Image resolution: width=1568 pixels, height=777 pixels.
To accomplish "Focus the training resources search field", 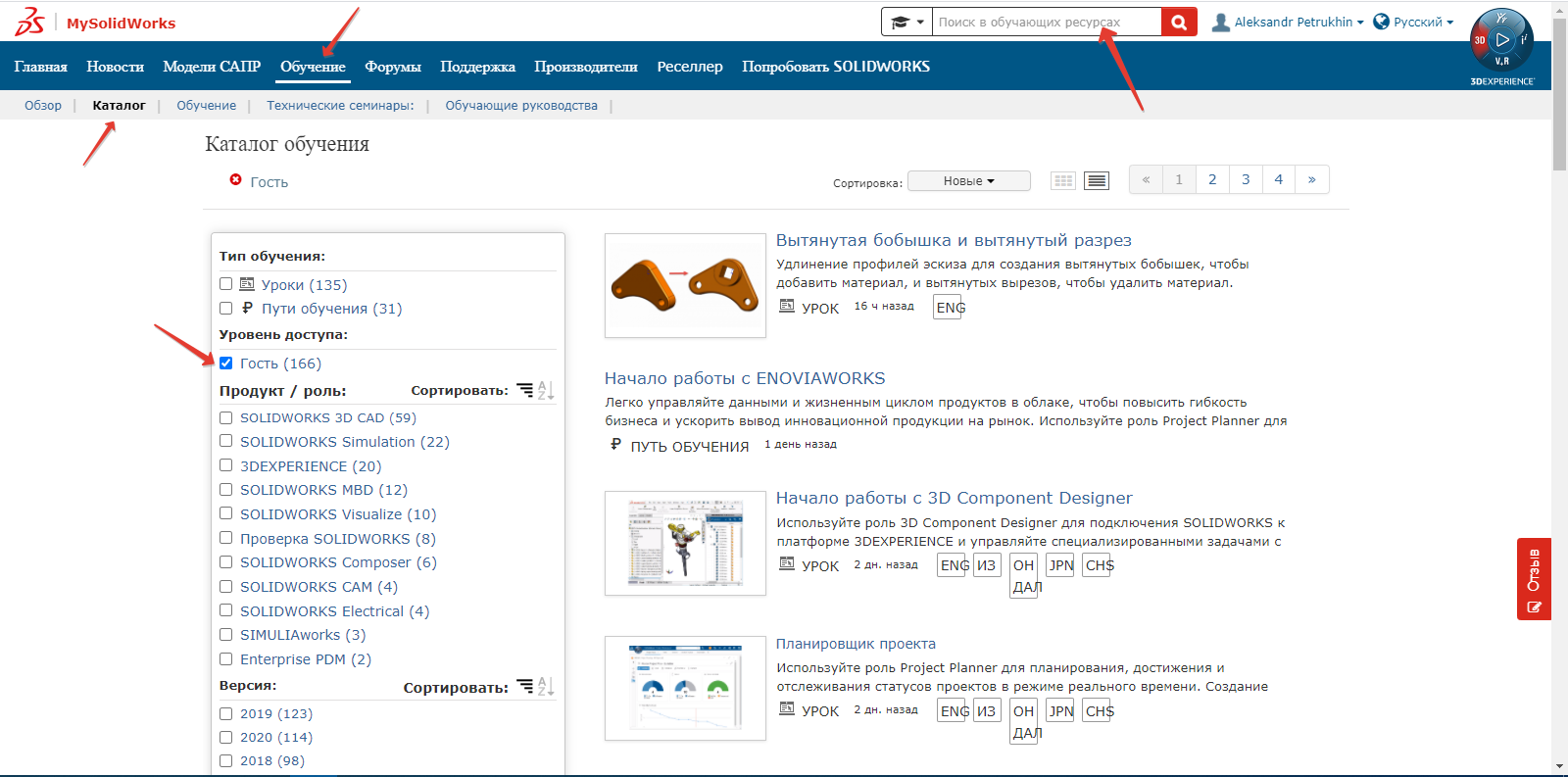I will 1046,22.
